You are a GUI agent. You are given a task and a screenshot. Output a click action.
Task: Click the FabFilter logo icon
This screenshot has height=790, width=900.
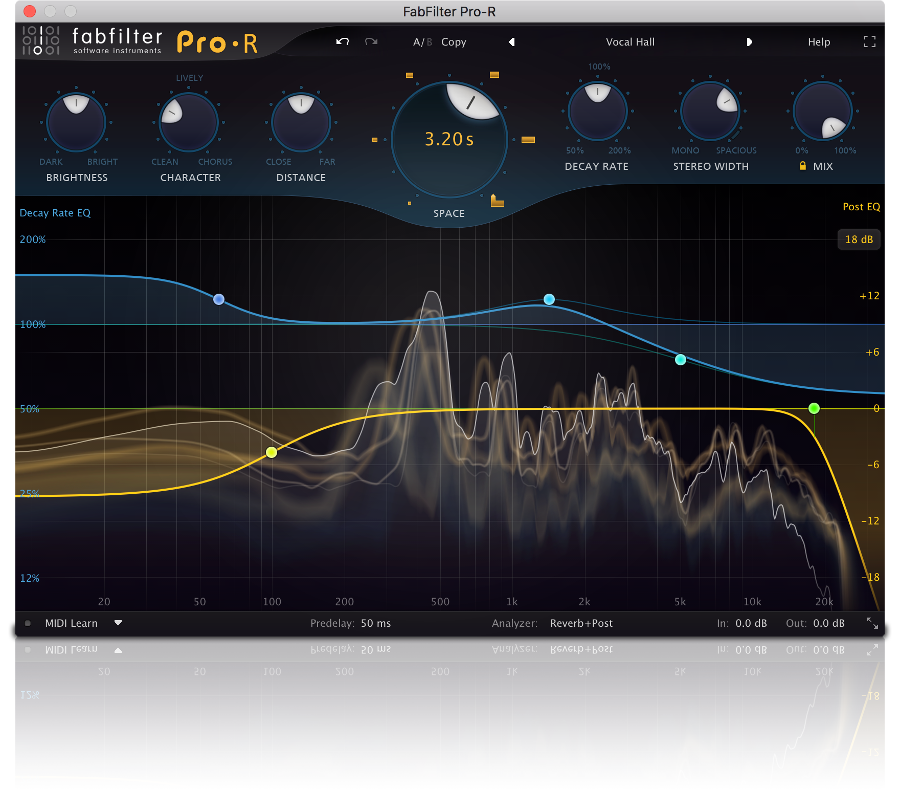(41, 41)
